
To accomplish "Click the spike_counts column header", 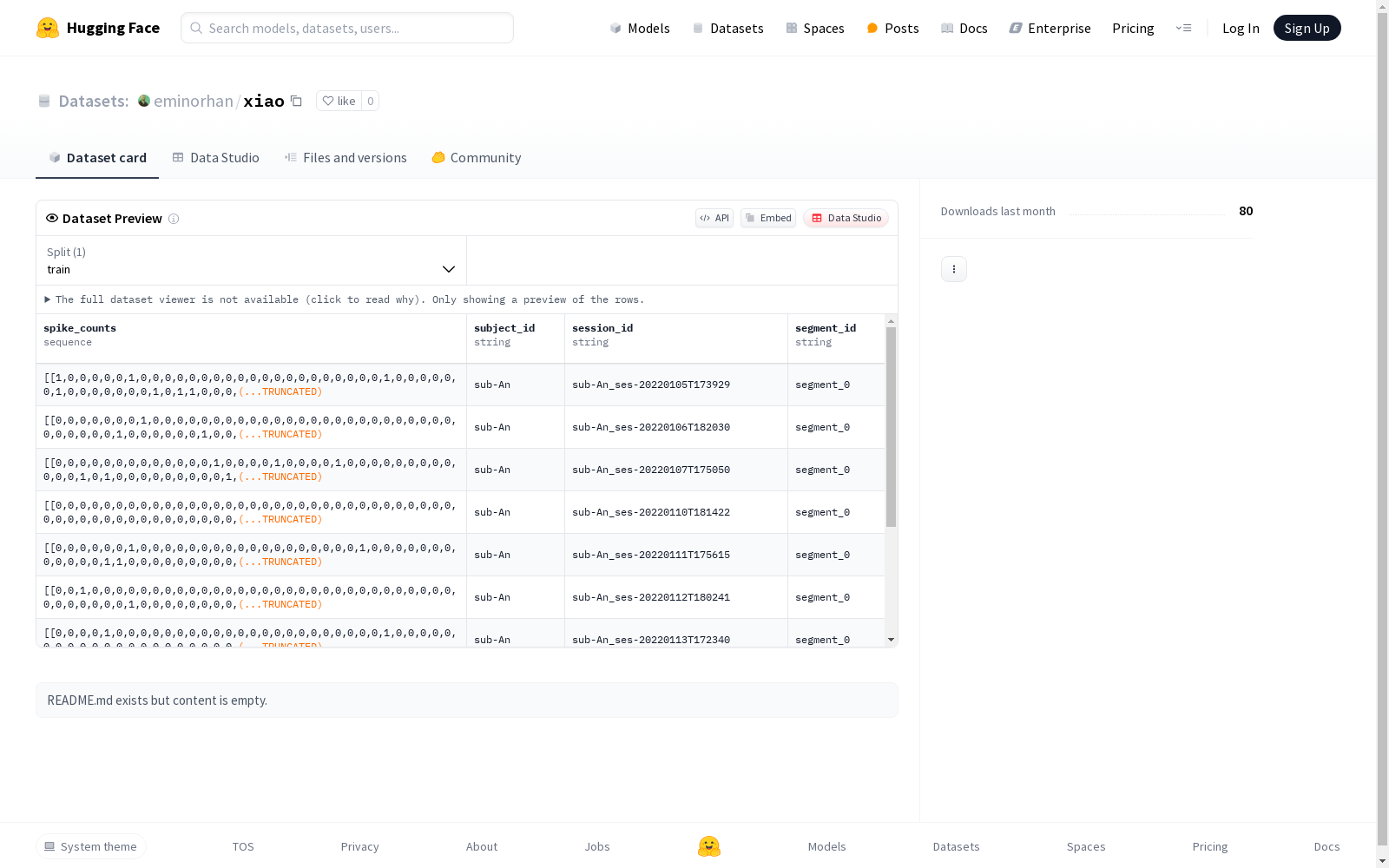I will click(252, 338).
